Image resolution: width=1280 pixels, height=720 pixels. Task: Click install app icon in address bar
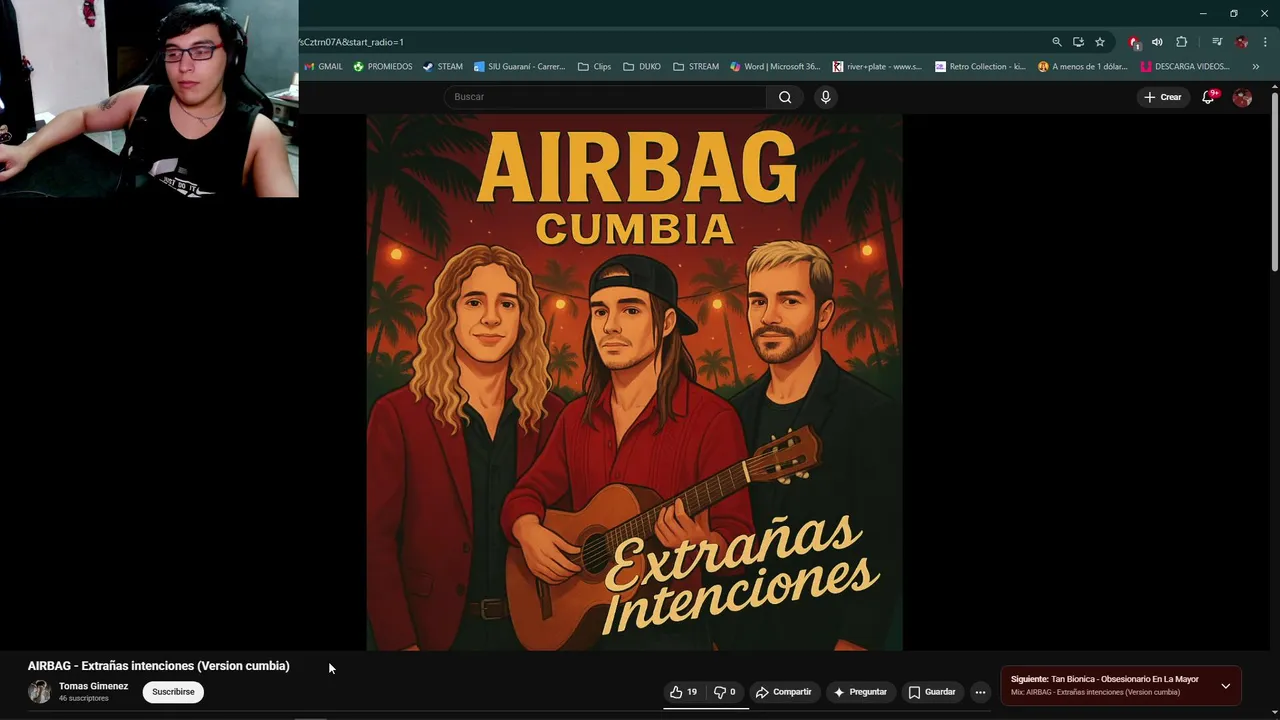[1078, 42]
